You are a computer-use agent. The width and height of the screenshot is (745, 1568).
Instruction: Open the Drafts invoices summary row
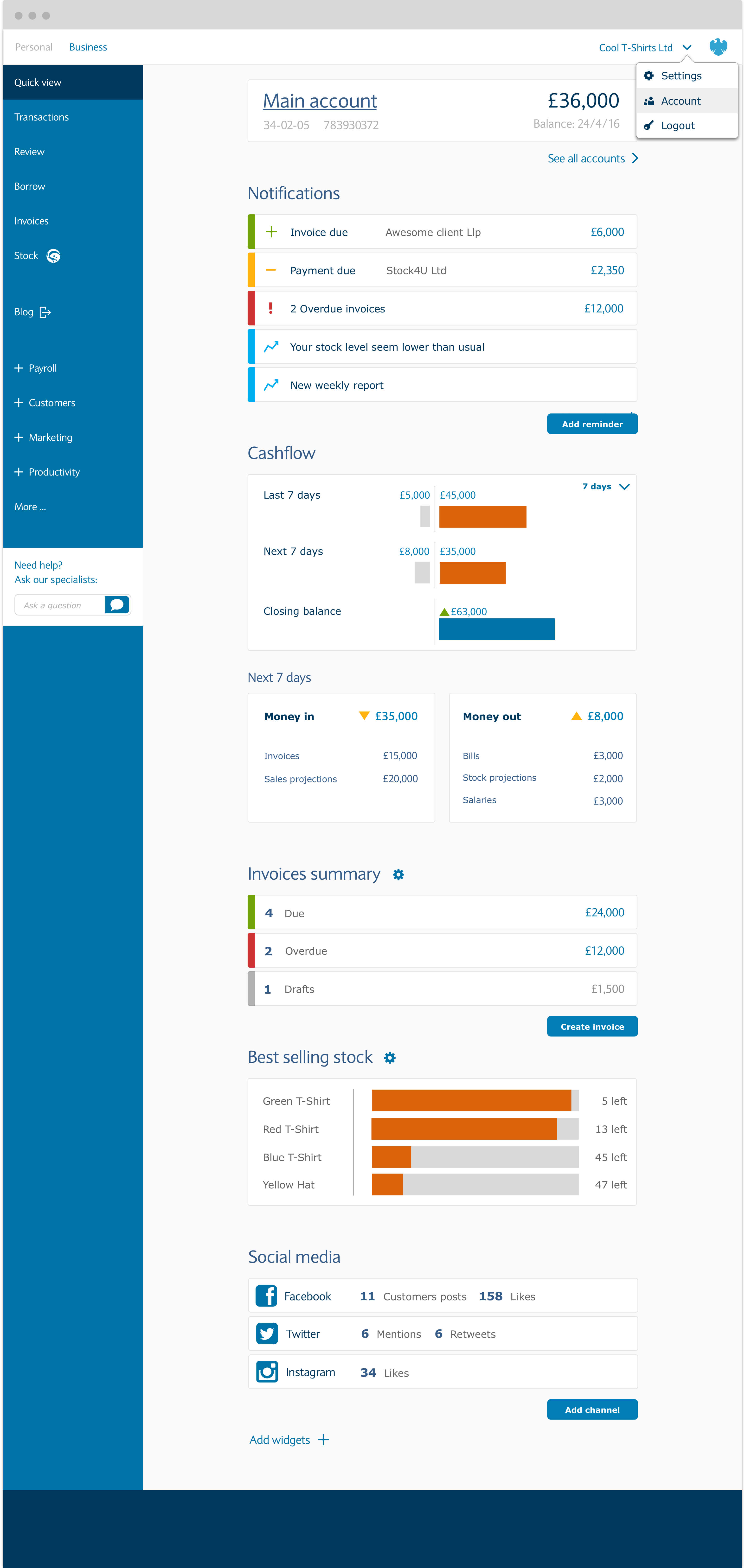click(x=442, y=989)
